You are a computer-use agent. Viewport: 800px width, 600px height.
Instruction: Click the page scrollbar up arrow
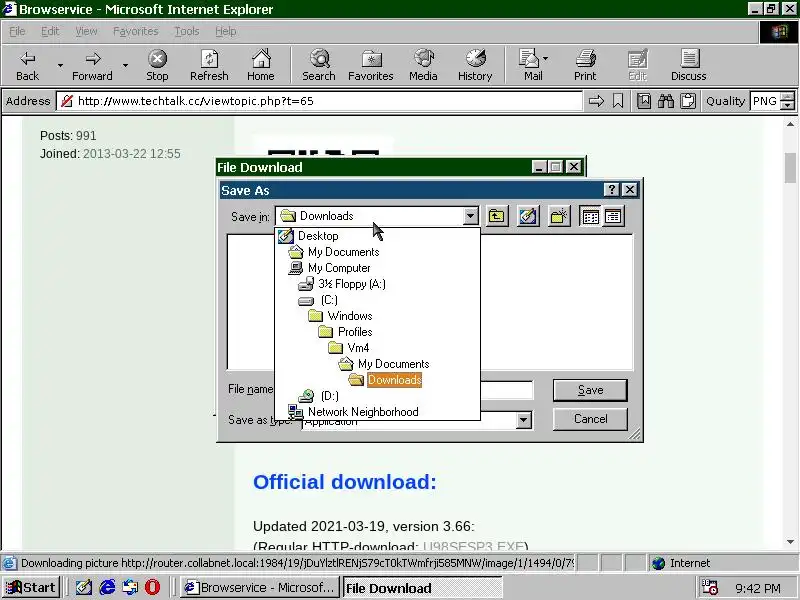point(790,124)
